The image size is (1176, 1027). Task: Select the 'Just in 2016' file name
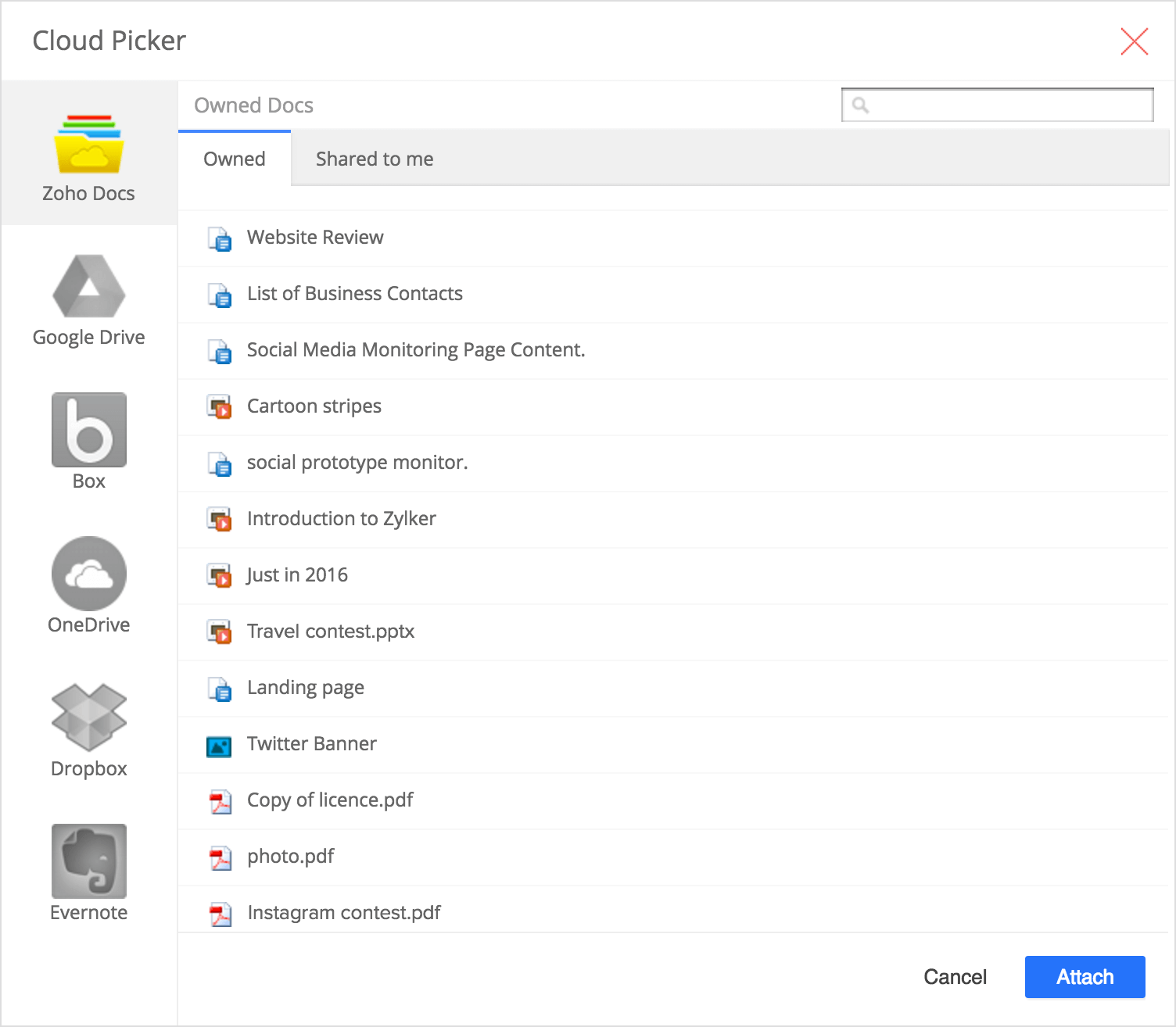[x=297, y=574]
